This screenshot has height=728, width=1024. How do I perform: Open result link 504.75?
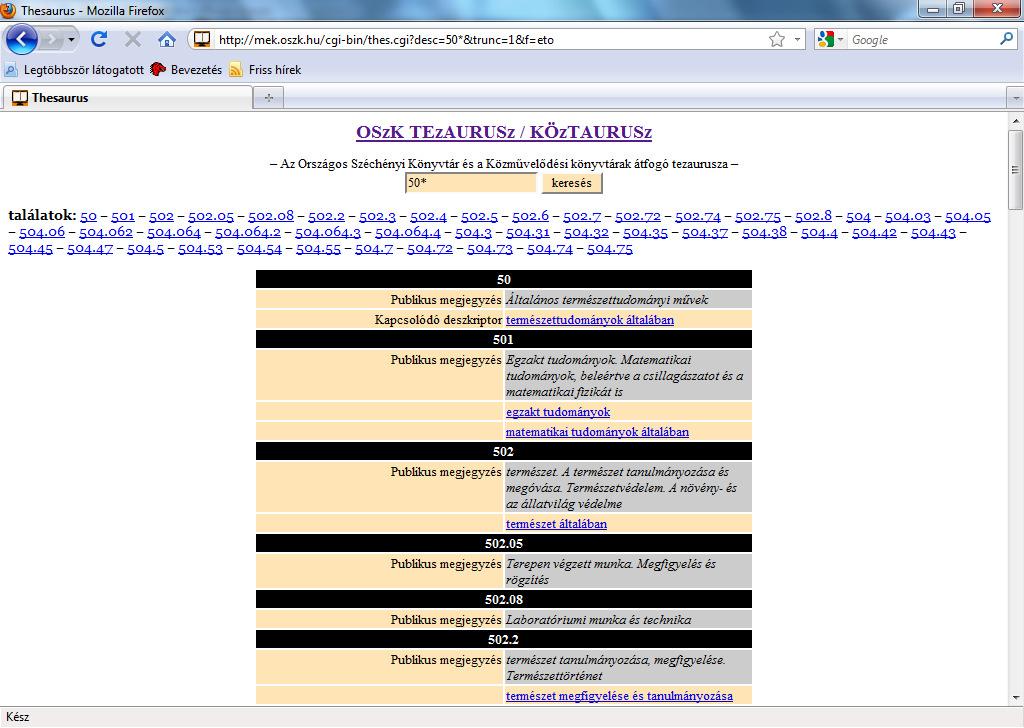point(609,248)
